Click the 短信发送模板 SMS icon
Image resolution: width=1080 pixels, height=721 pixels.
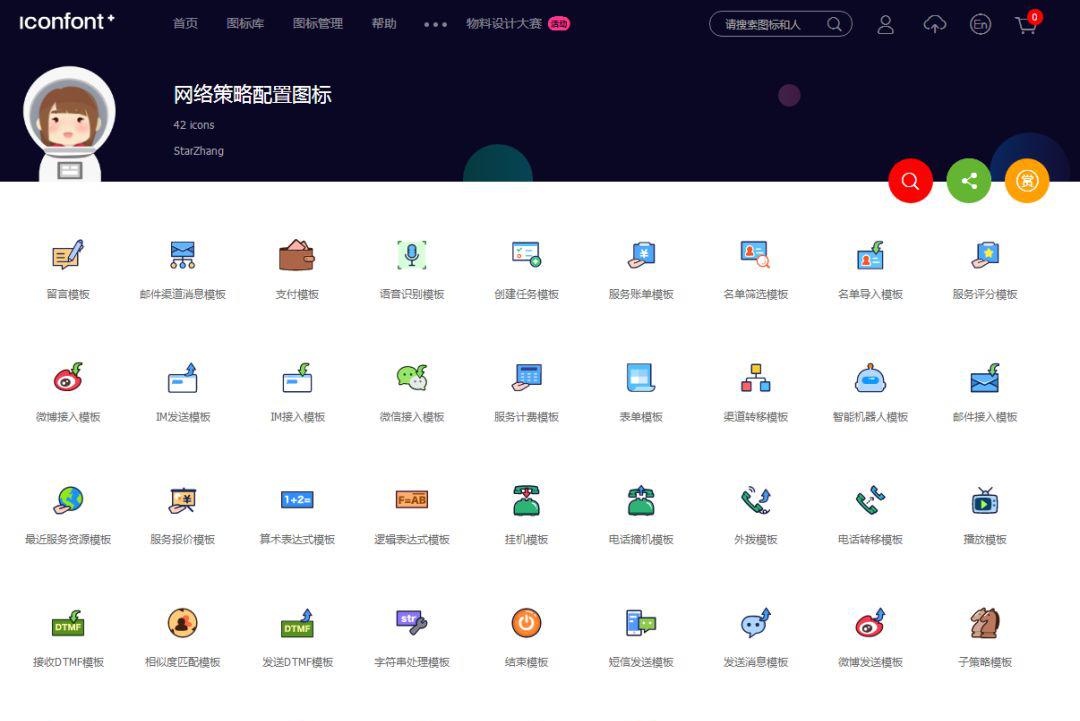pyautogui.click(x=641, y=623)
